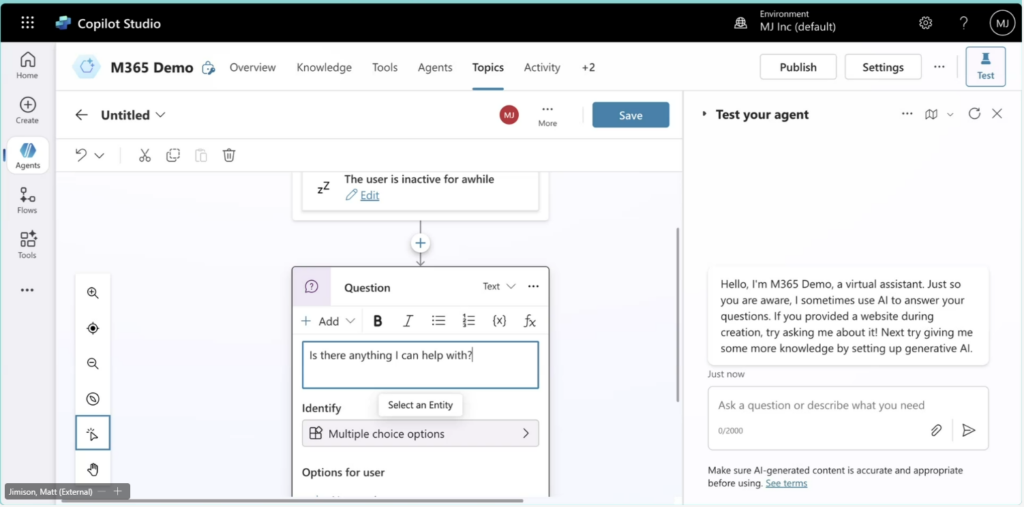Click the M365 Demo agent icon
1024x507 pixels.
pos(86,67)
